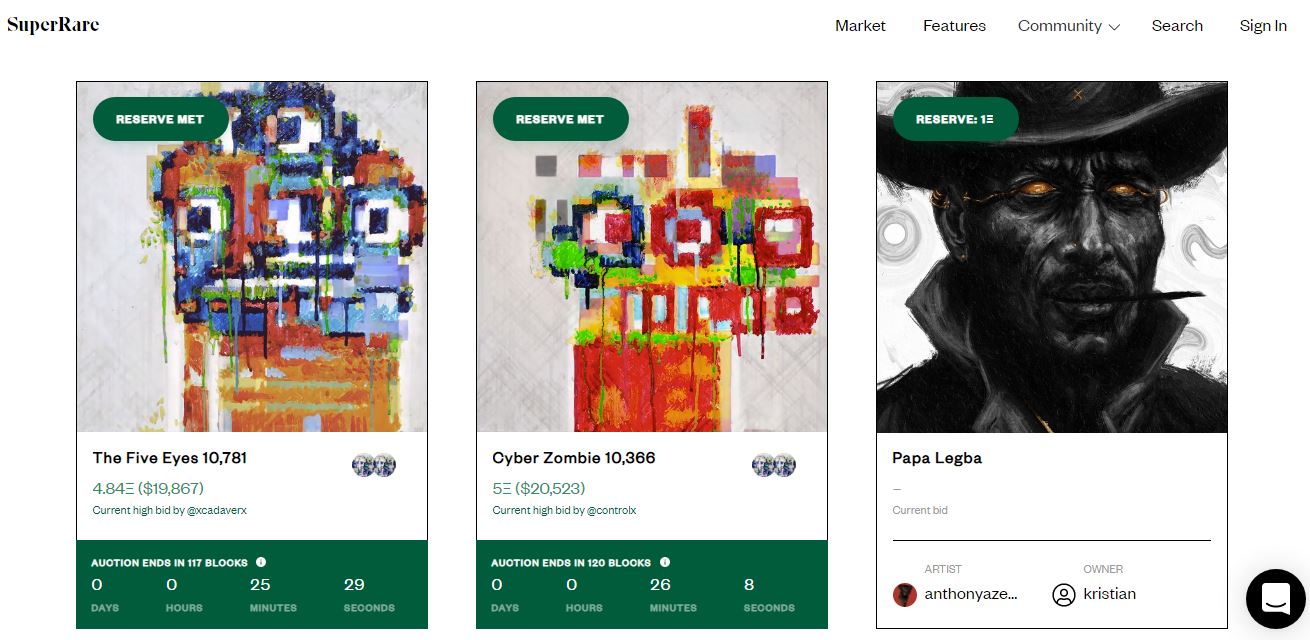The image size is (1310, 640).
Task: Open the Features menu item
Action: (x=954, y=26)
